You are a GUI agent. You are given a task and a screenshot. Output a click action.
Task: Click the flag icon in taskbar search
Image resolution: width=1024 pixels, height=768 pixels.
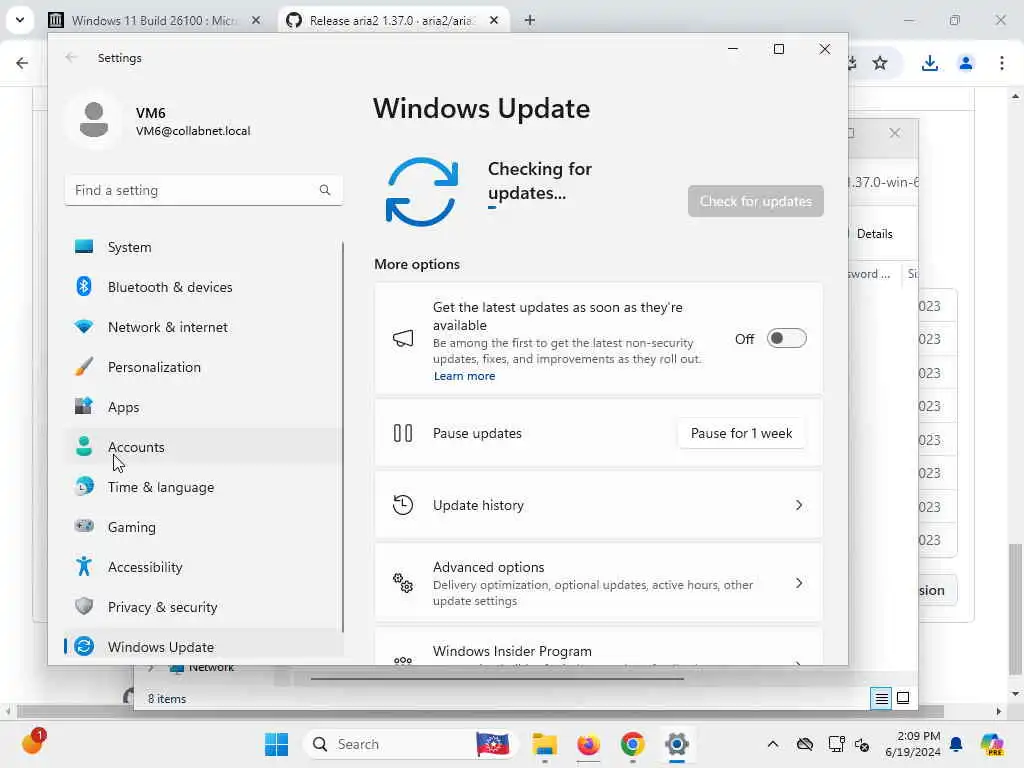click(493, 744)
